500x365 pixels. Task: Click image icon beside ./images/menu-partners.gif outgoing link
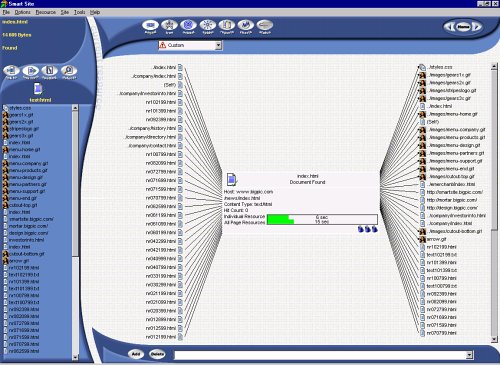[x=422, y=153]
